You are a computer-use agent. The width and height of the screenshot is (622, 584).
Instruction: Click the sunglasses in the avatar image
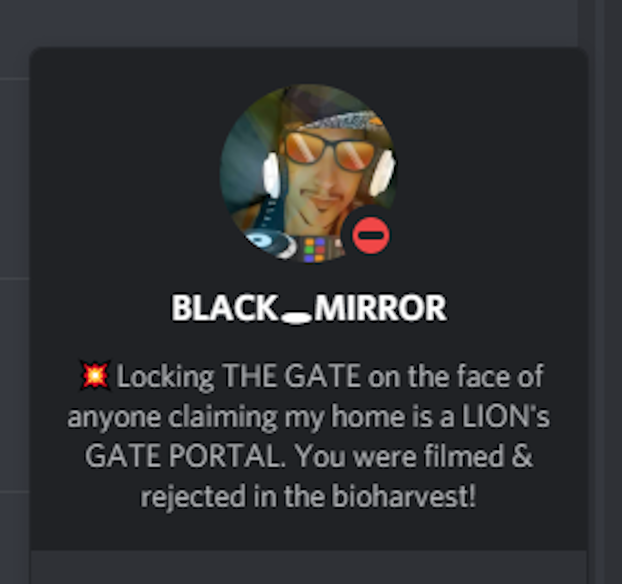pyautogui.click(x=329, y=151)
